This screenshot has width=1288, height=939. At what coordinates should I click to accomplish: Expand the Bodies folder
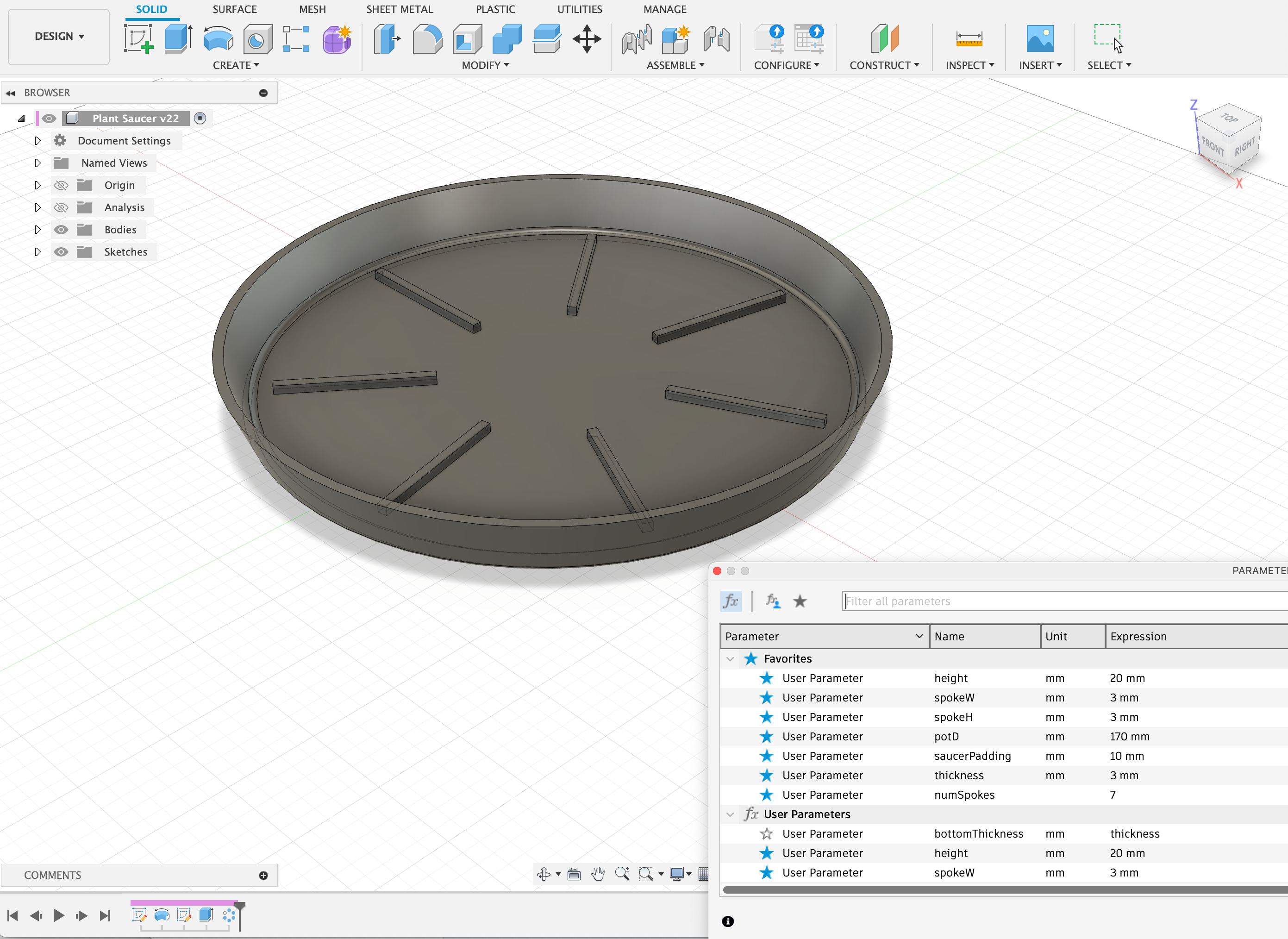pyautogui.click(x=38, y=230)
